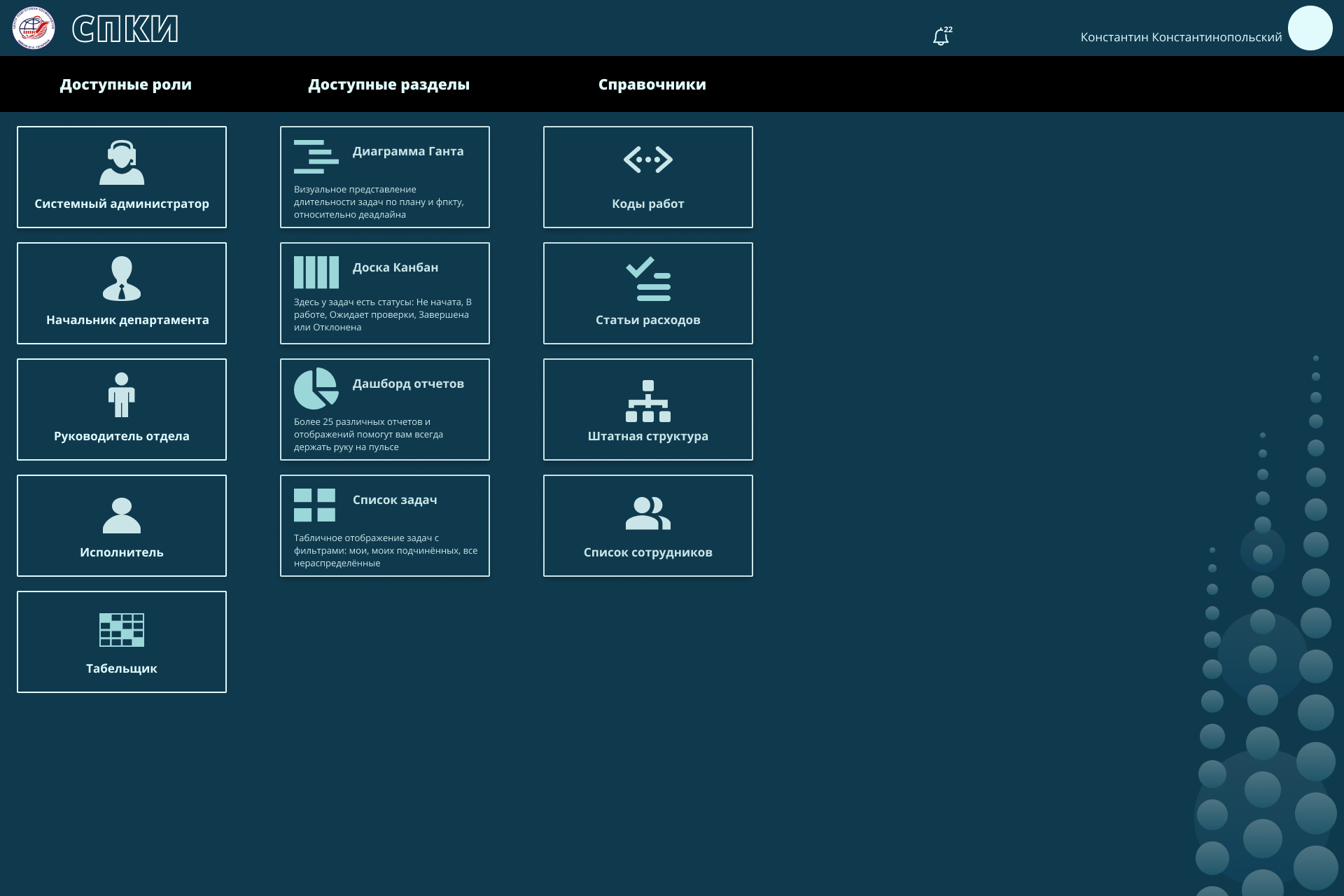1344x896 pixels.
Task: Choose the Руководитель отдела role card
Action: click(122, 409)
